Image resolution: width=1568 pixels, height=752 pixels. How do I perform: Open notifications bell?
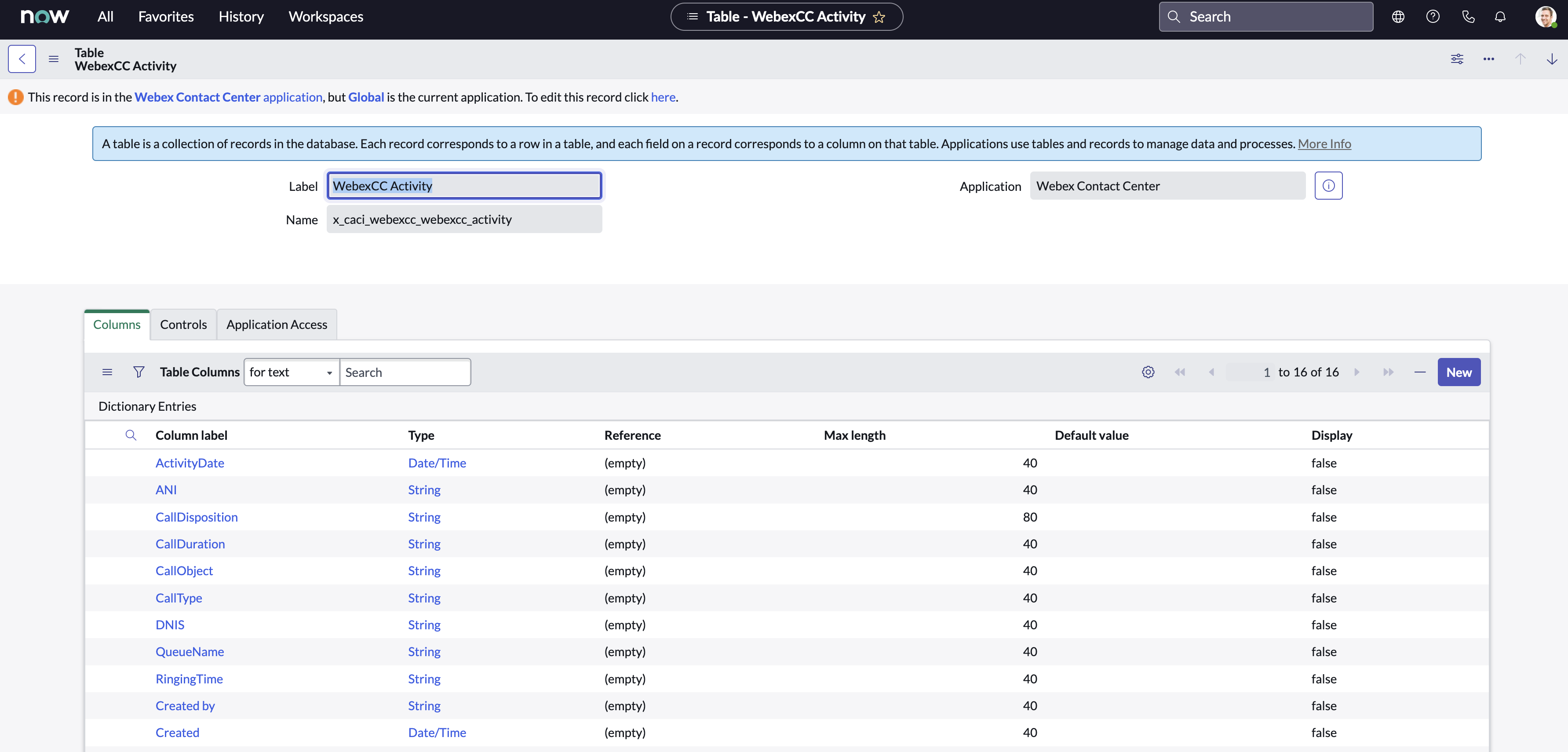pos(1500,17)
